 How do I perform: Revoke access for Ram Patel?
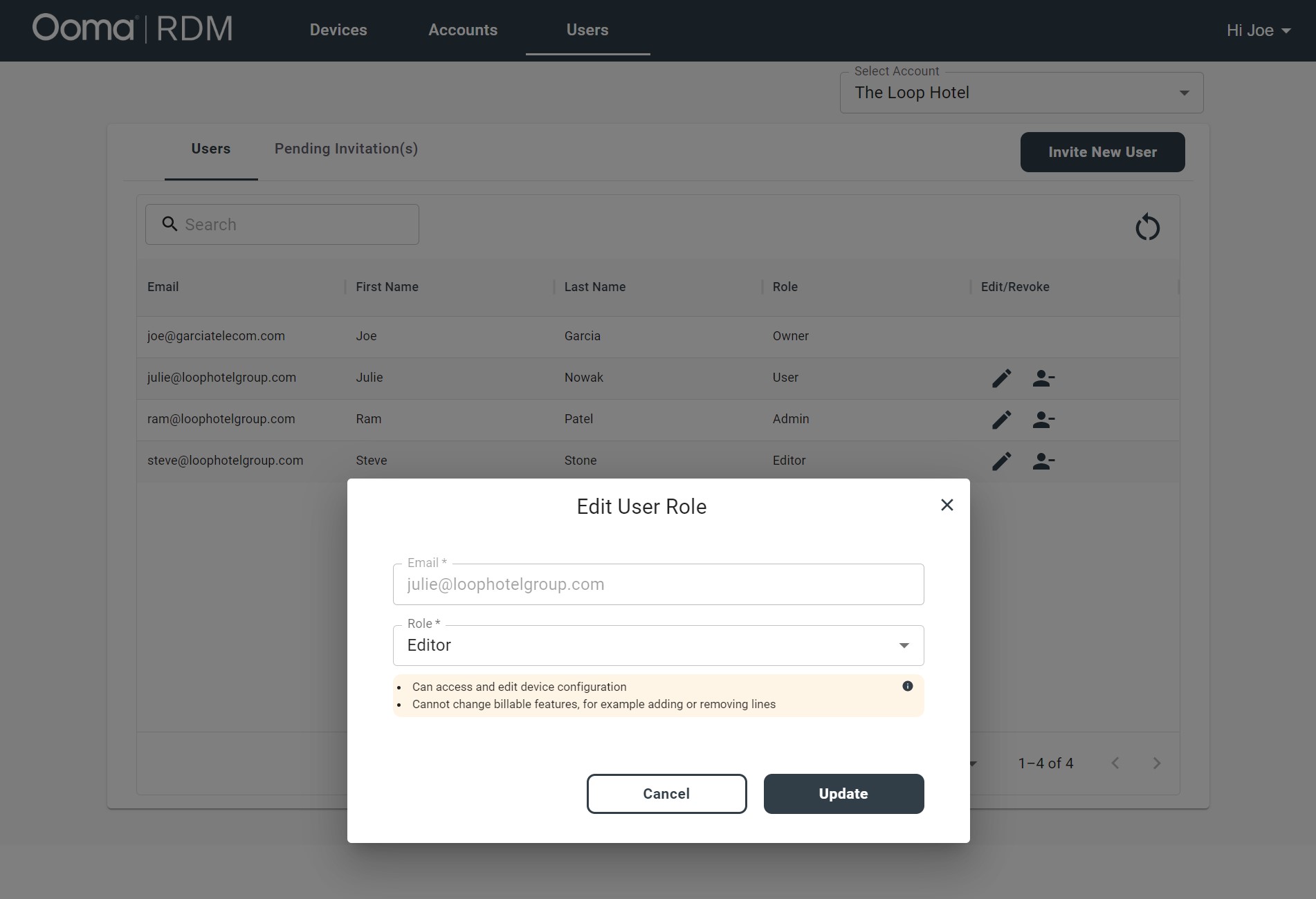[1043, 420]
